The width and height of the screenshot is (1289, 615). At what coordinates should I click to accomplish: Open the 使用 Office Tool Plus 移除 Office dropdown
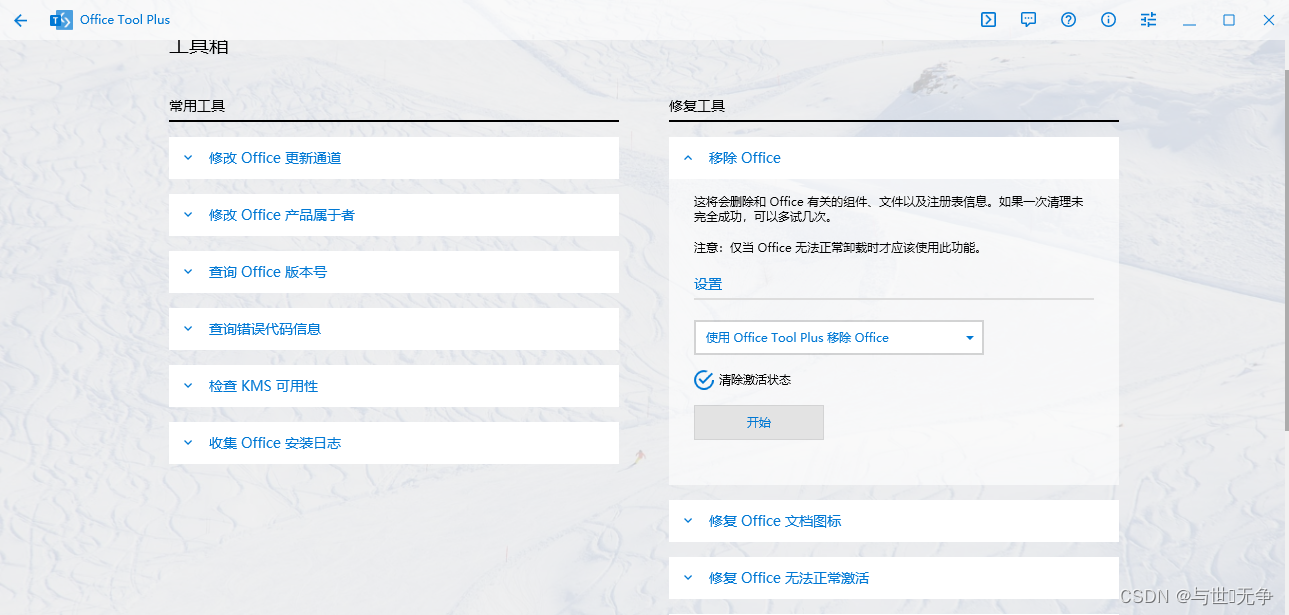point(838,337)
